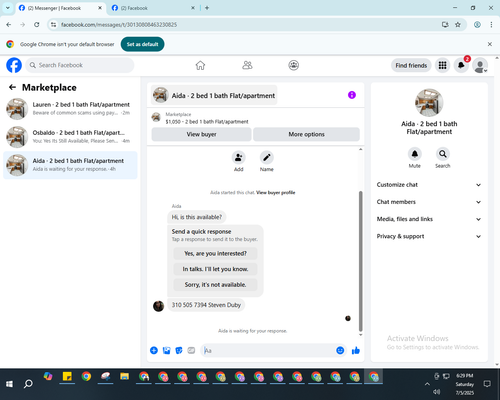The height and width of the screenshot is (400, 500).
Task: Switch to the second Facebook tab
Action: pyautogui.click(x=154, y=8)
